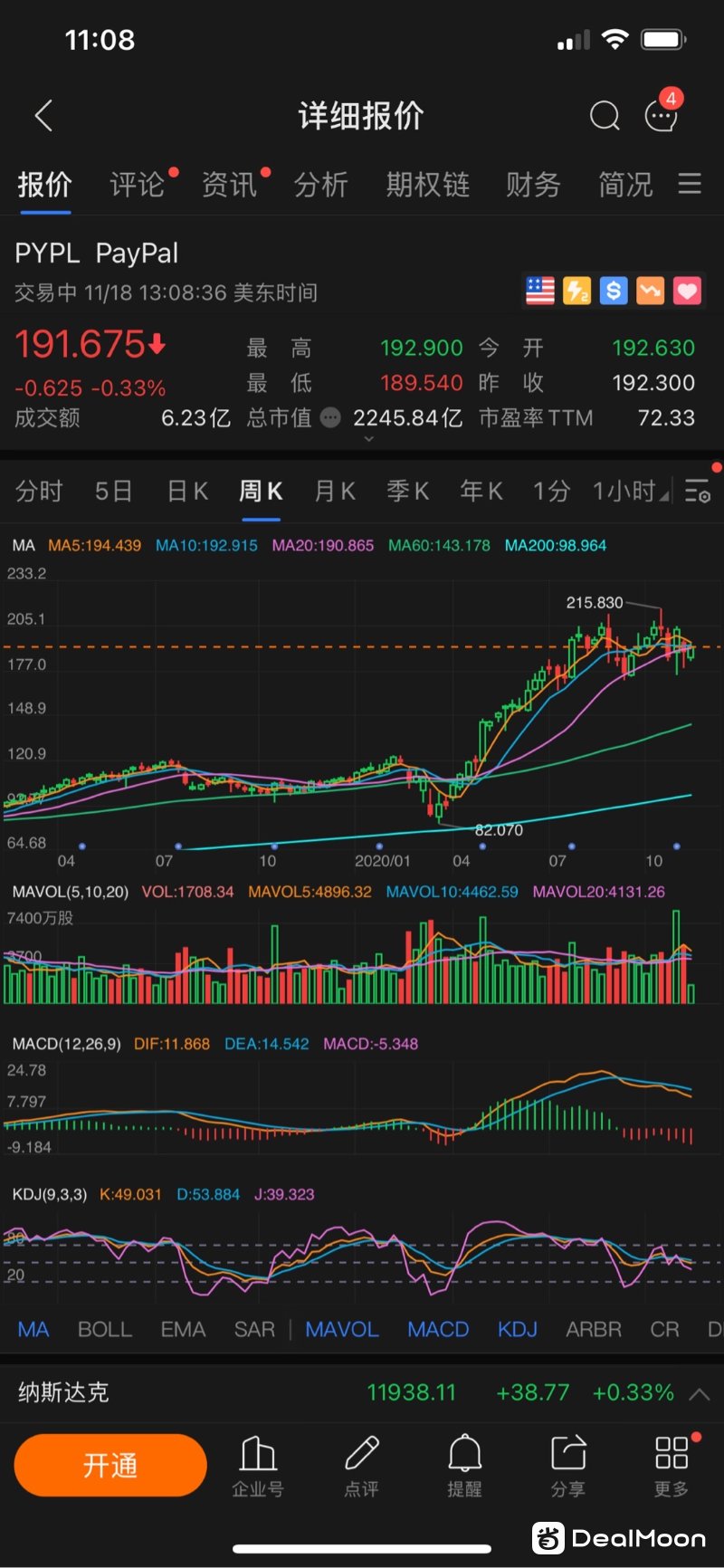Tap the PYPL PayPal stock title
The image size is (724, 1568).
97,253
